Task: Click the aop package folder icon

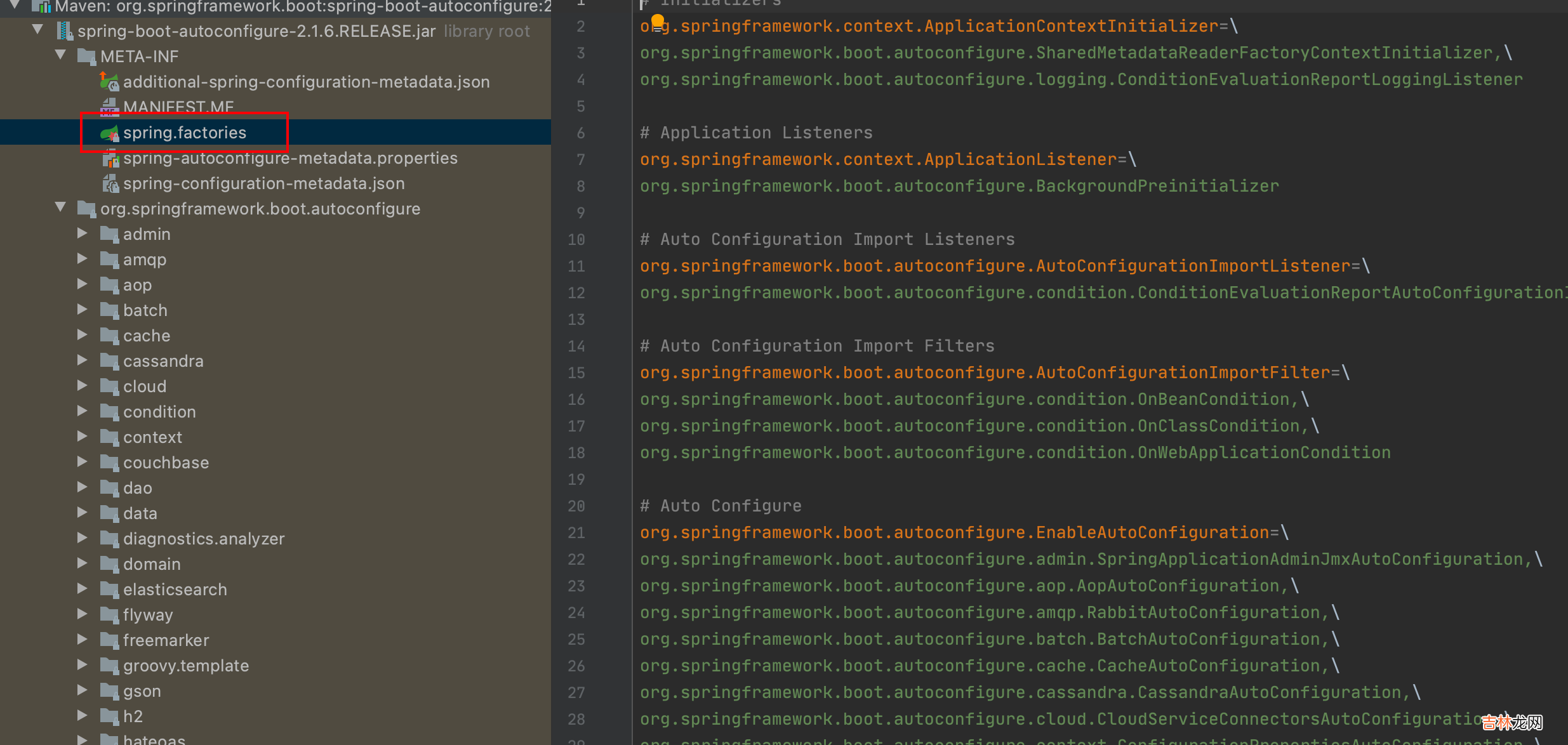Action: coord(109,285)
